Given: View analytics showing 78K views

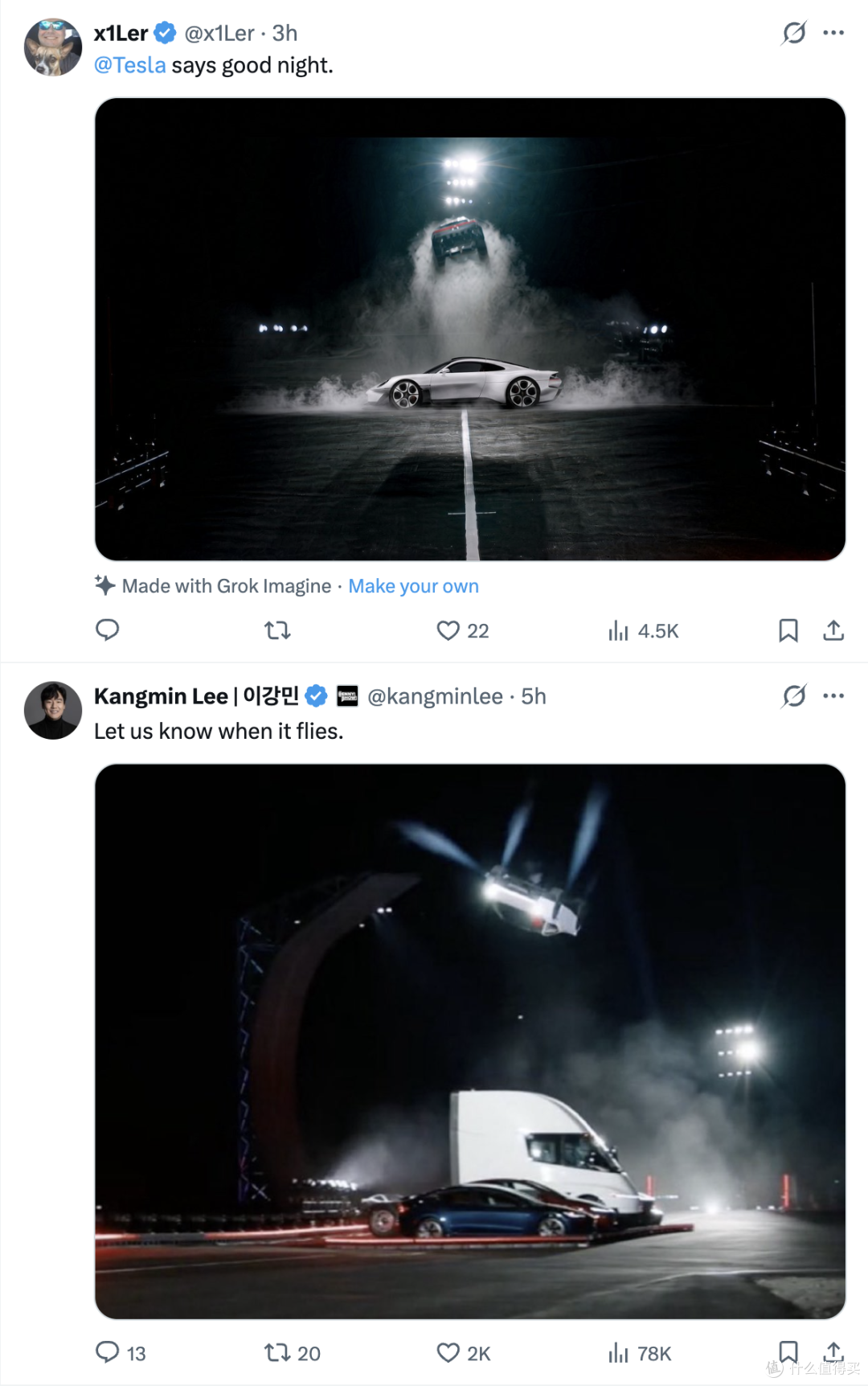Looking at the screenshot, I should click(640, 1353).
